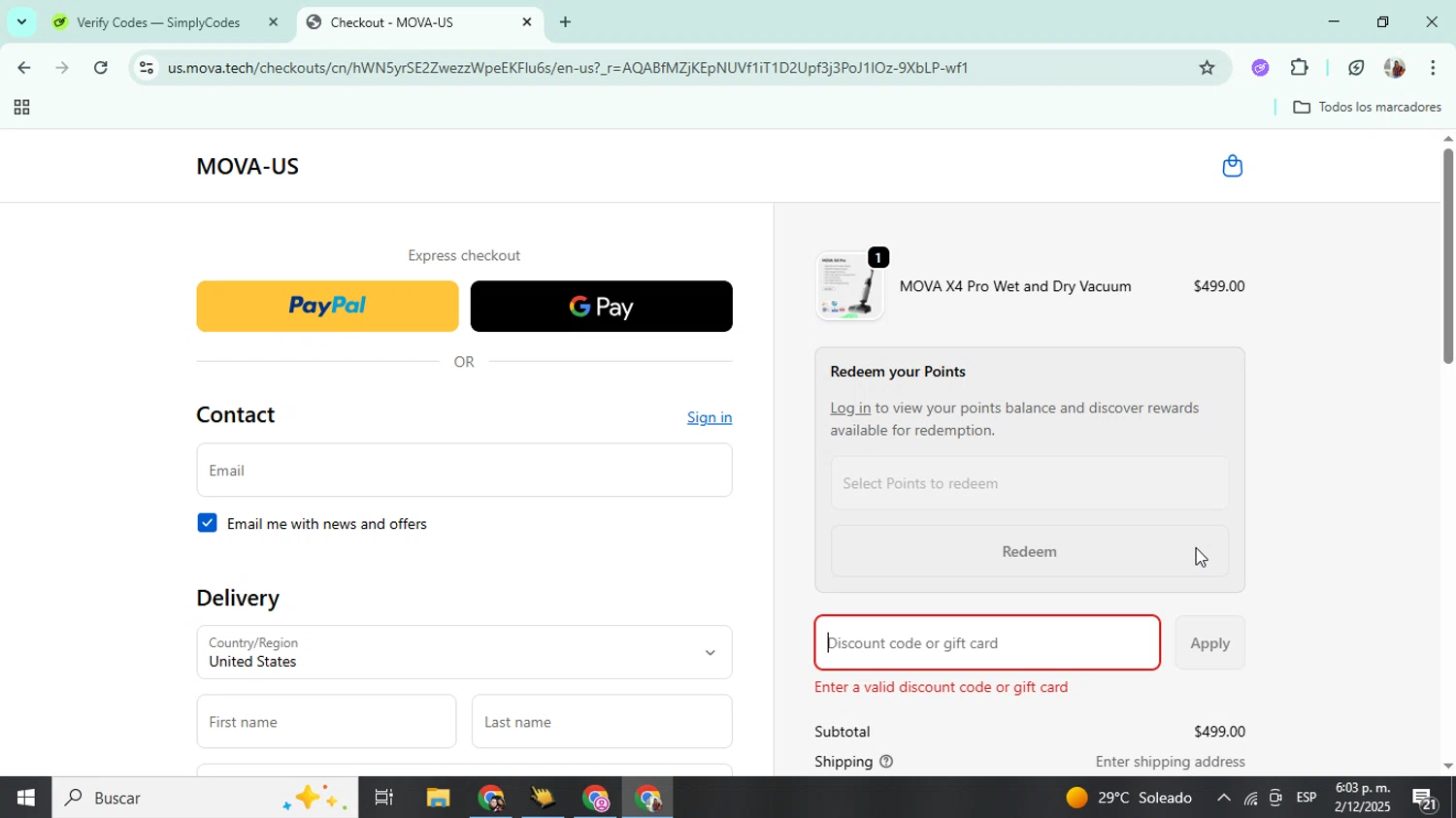Open the Chrome profile avatar
The height and width of the screenshot is (818, 1456).
tap(1394, 68)
